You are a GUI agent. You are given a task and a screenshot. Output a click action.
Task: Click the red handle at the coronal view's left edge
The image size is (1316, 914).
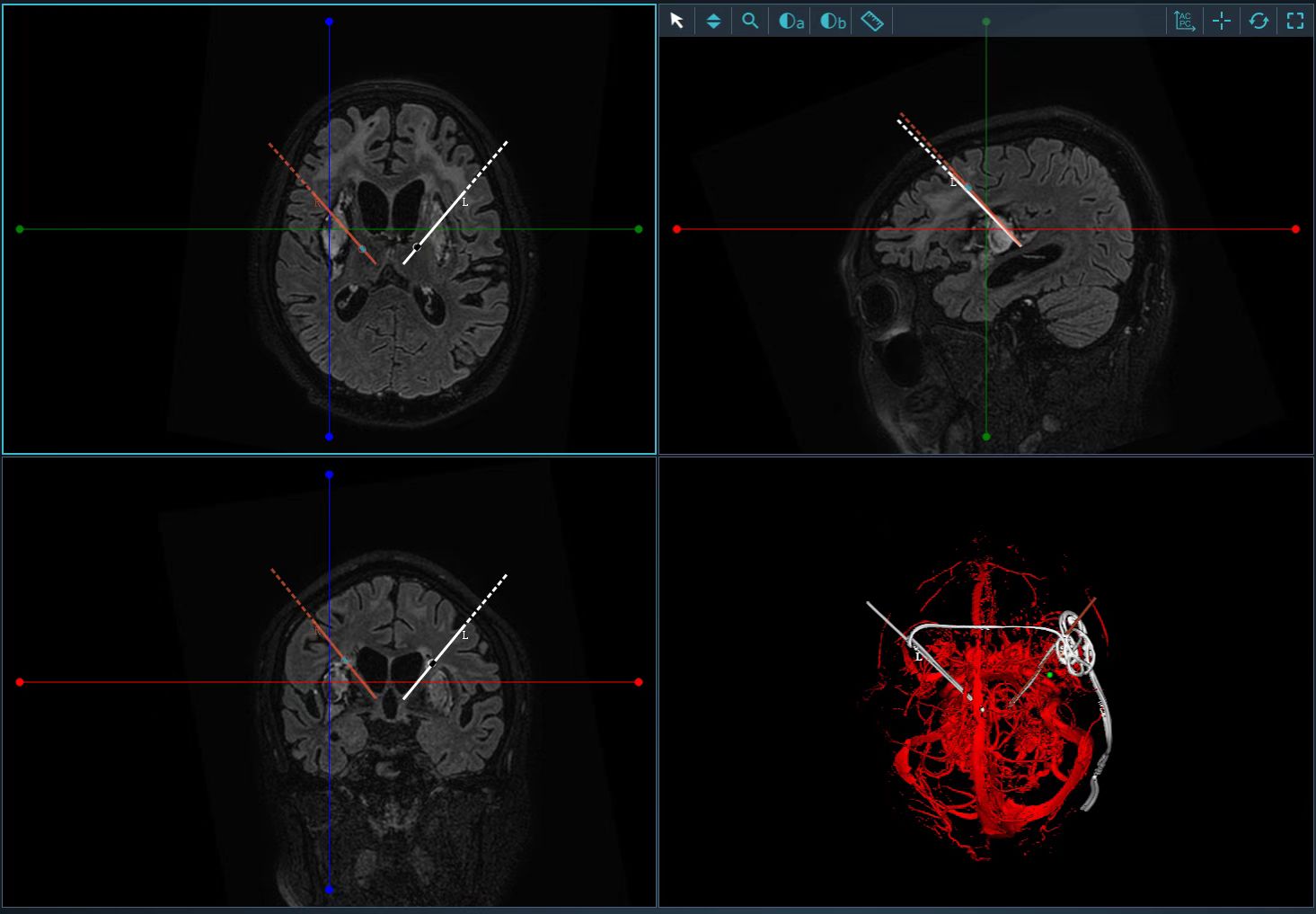point(20,682)
